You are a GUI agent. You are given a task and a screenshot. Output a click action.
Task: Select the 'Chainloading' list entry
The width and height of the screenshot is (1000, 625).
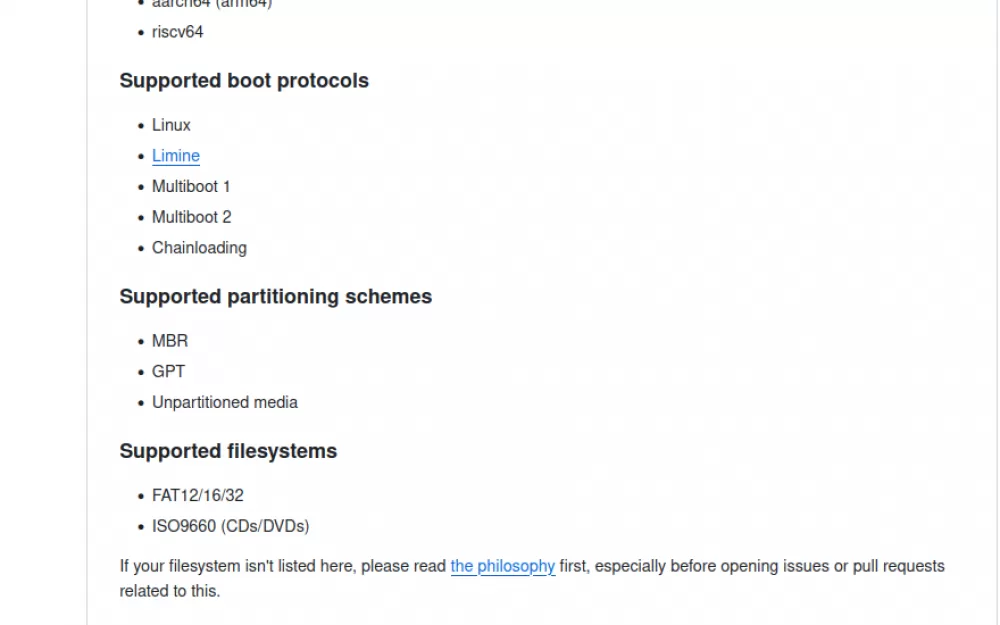[199, 248]
